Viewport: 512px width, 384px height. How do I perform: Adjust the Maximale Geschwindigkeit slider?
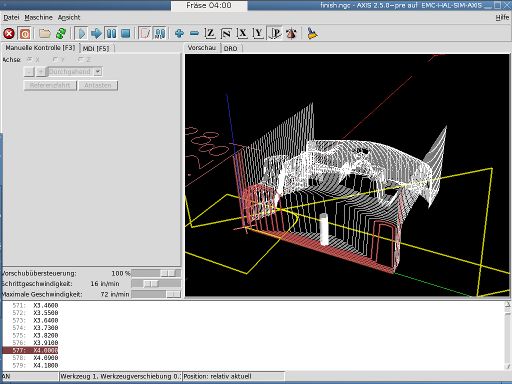[x=156, y=294]
